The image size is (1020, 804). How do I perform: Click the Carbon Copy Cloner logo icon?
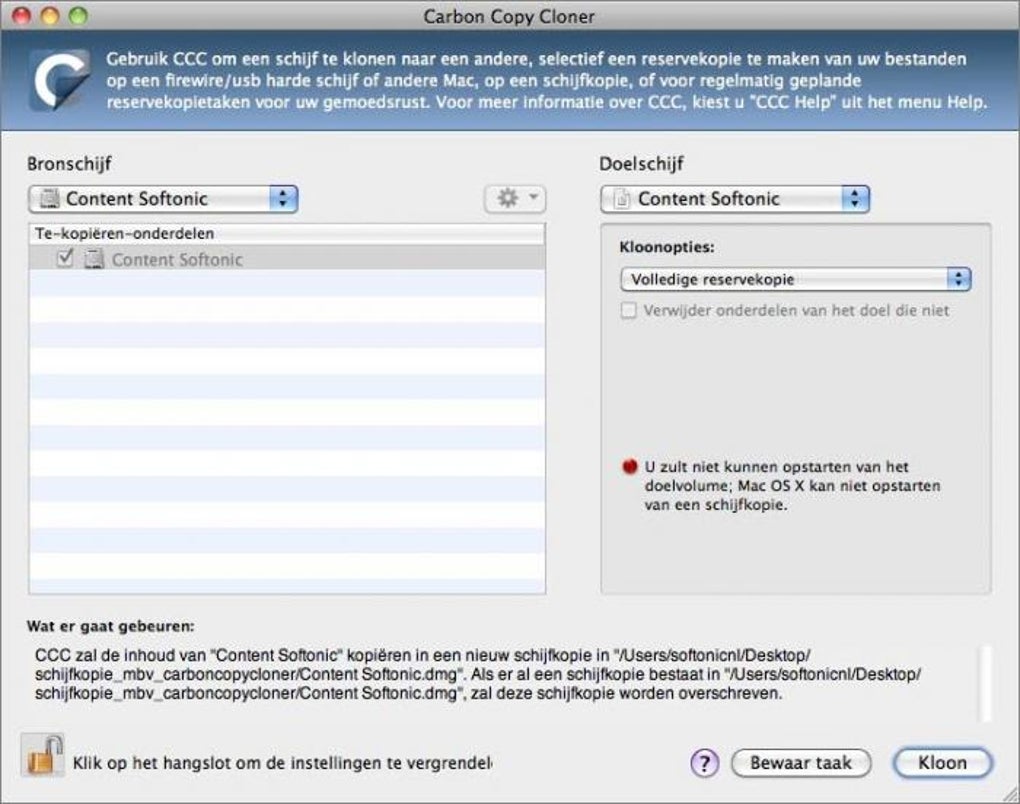59,80
